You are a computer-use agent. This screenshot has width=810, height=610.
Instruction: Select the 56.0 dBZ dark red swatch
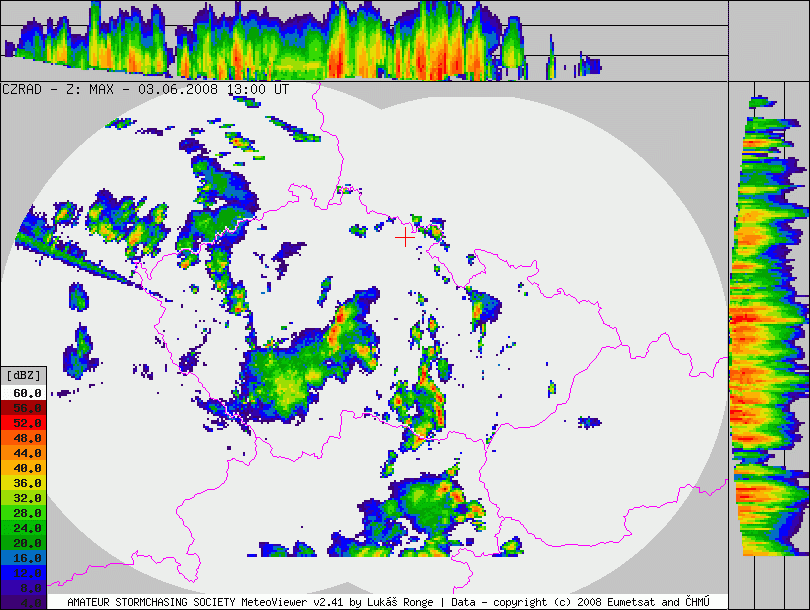coord(23,408)
